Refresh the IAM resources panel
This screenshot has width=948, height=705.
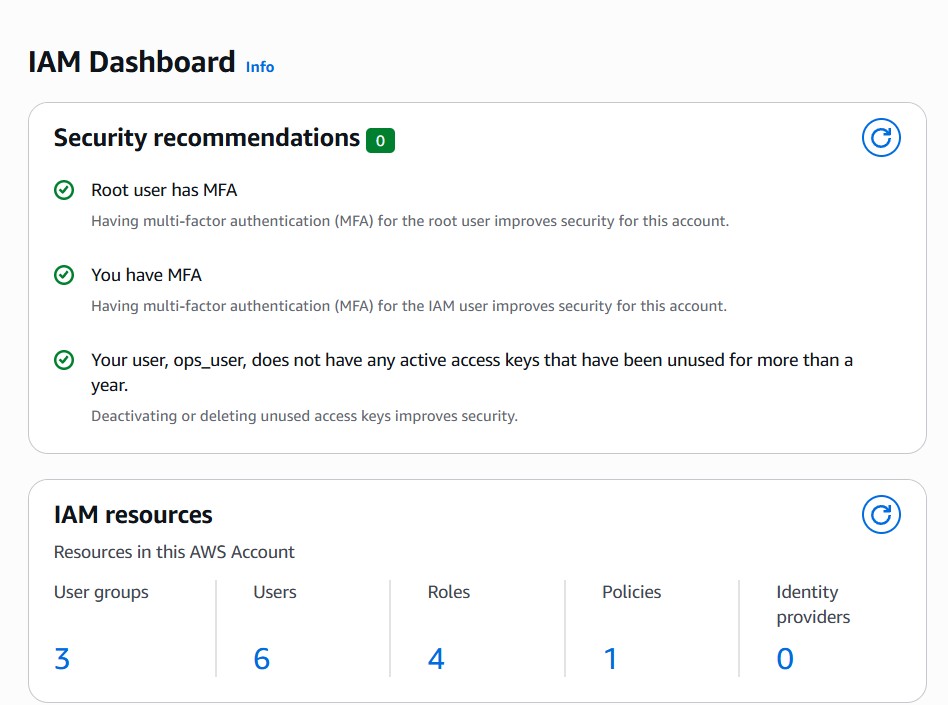[x=881, y=515]
